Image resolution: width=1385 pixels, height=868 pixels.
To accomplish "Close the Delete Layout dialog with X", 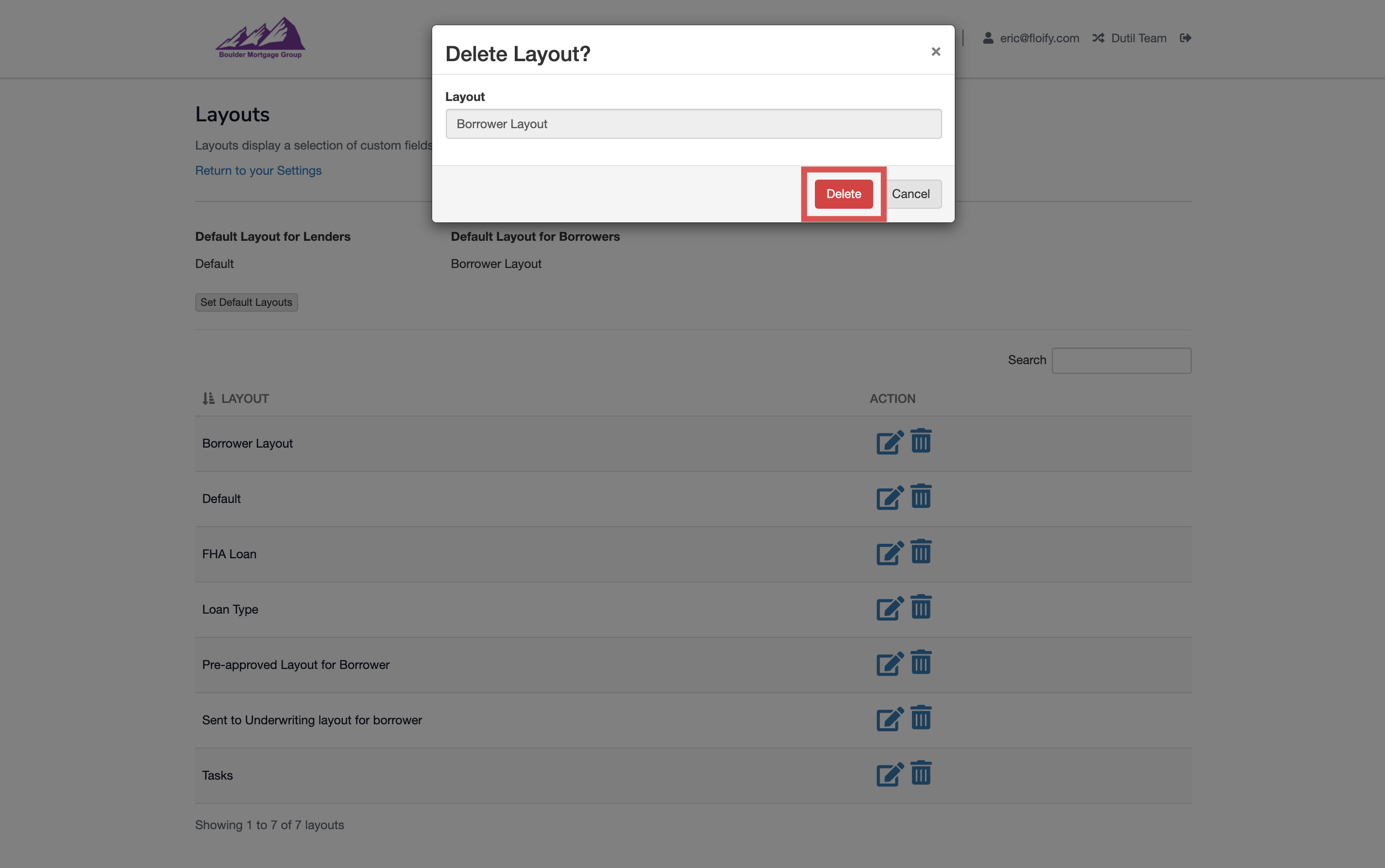I will point(935,51).
